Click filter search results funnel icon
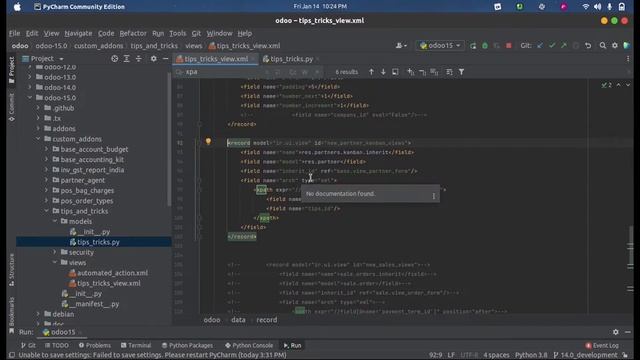Screen dimensions: 640x360 [x=461, y=72]
